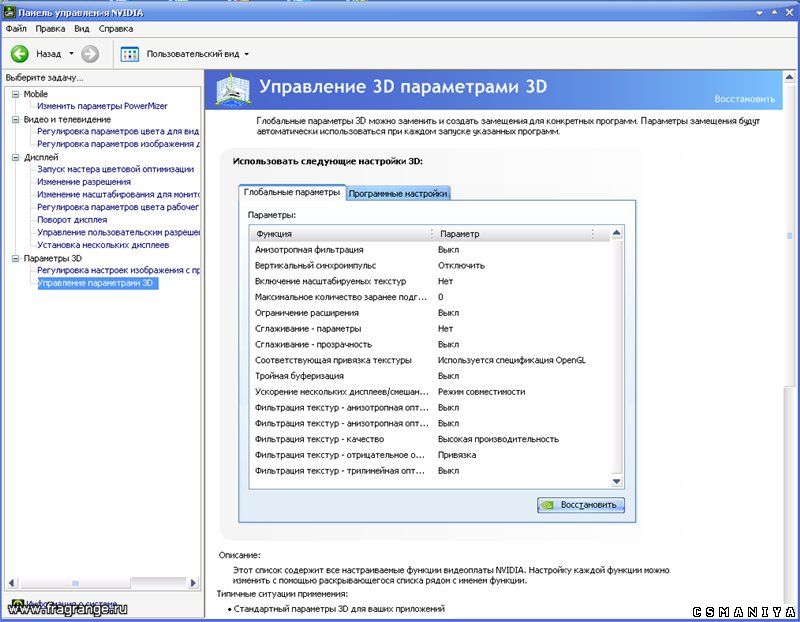Click the 3D settings header image

pos(233,90)
